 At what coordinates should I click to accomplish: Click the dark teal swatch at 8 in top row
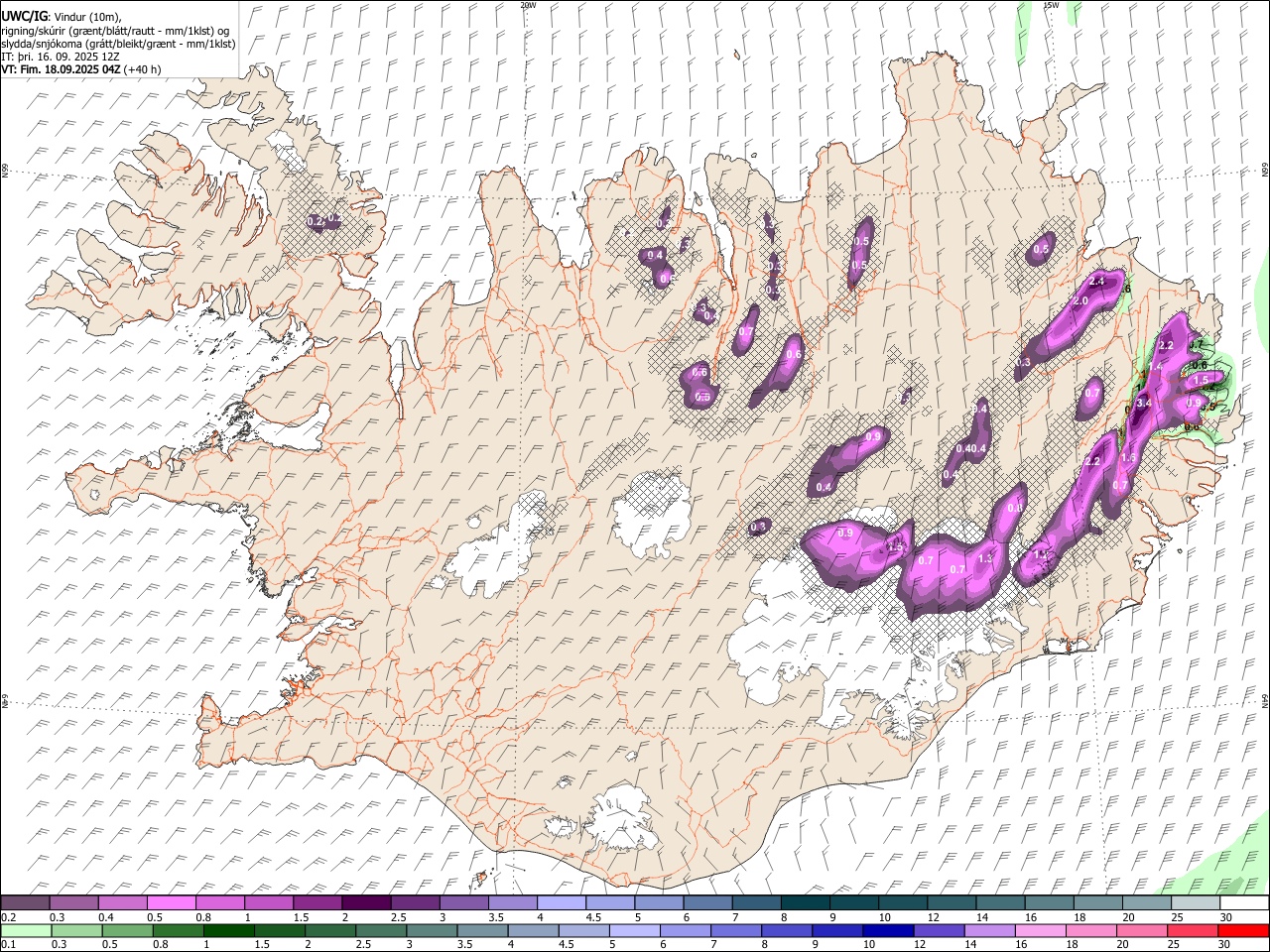[x=805, y=903]
